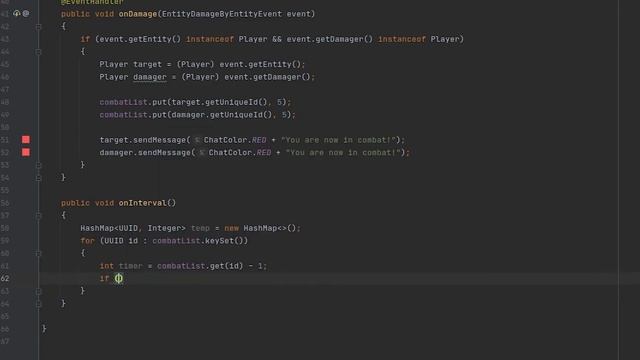
Task: Click the "You are now in combat!" string on line 51
Action: pos(338,140)
